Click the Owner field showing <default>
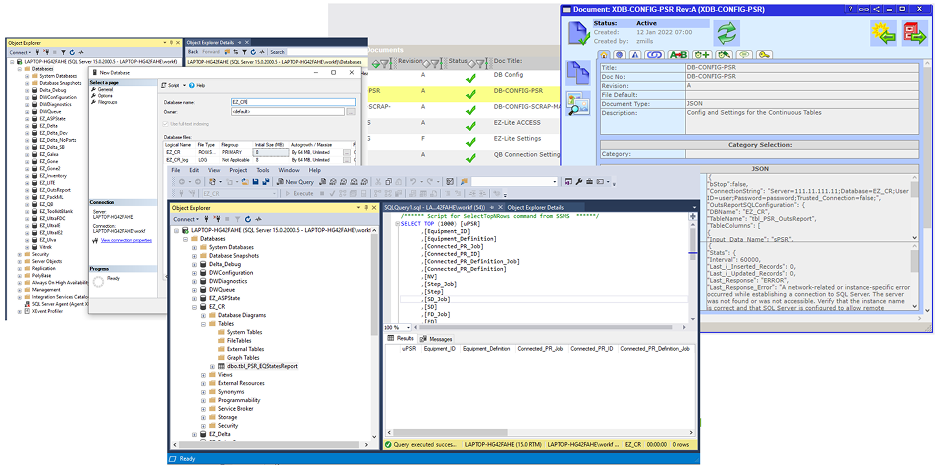This screenshot has width=940, height=469. (287, 112)
